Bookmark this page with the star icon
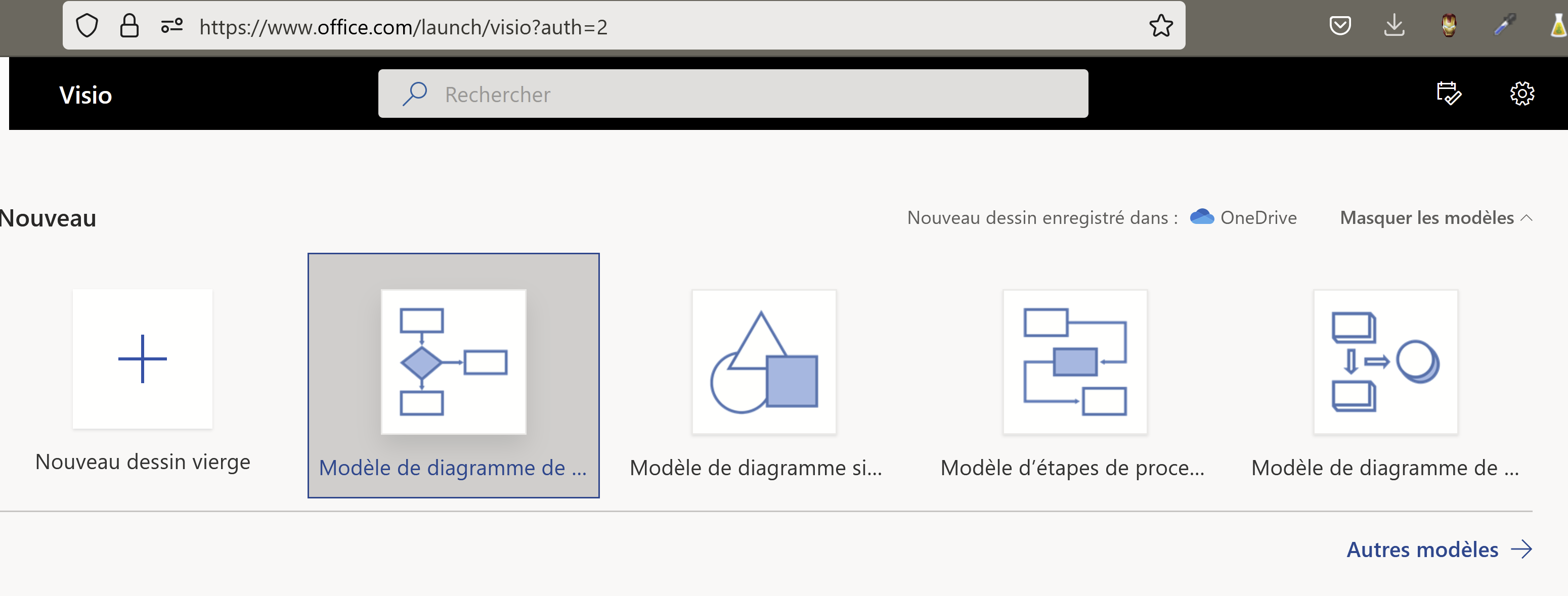Screen dimensions: 1568x596 coord(1161,26)
